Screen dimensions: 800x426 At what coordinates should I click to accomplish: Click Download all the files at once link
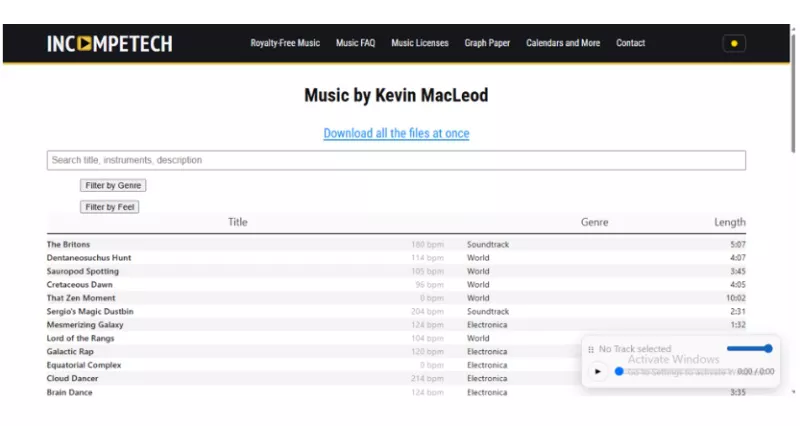396,133
